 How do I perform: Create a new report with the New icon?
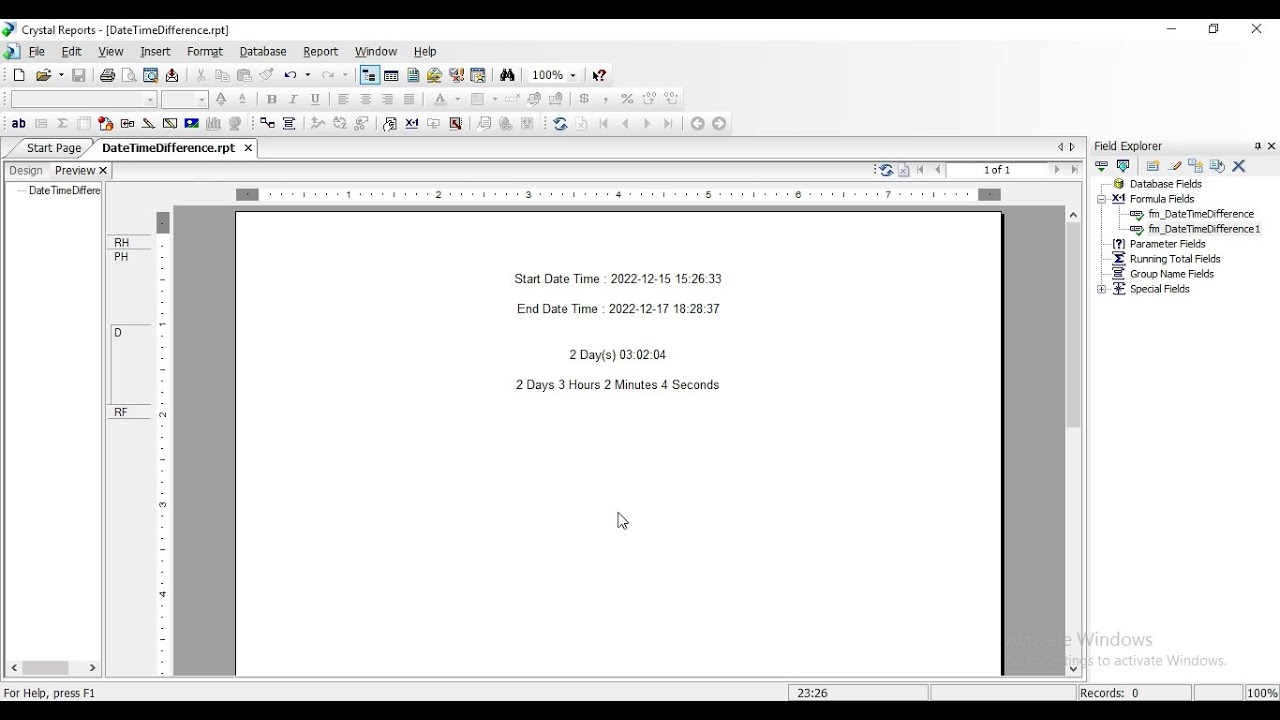click(x=19, y=75)
